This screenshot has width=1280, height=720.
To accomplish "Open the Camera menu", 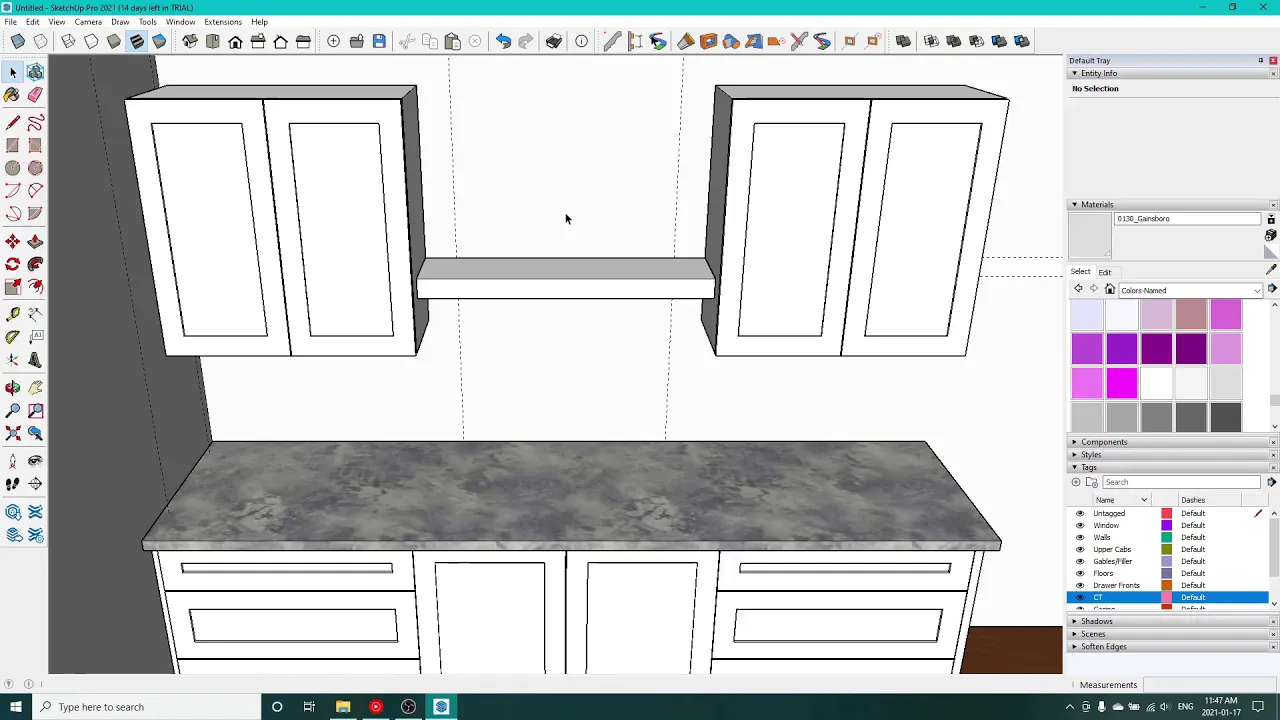I will pos(88,22).
